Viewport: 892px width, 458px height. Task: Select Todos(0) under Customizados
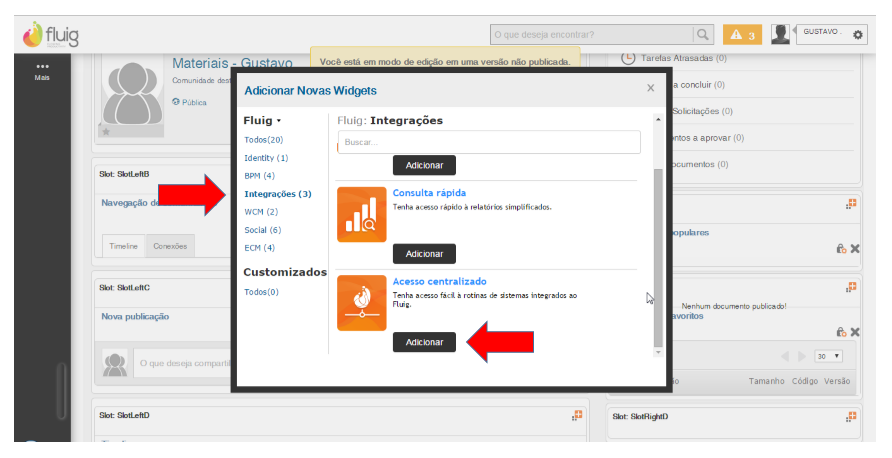point(261,292)
